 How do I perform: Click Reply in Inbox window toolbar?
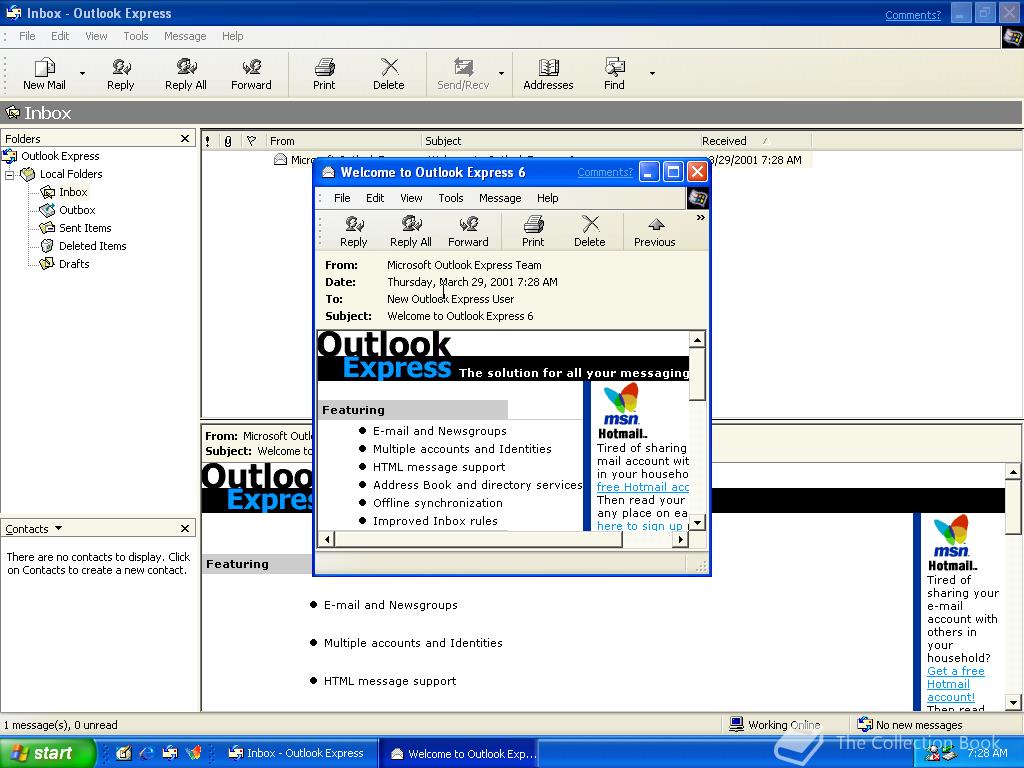point(121,74)
